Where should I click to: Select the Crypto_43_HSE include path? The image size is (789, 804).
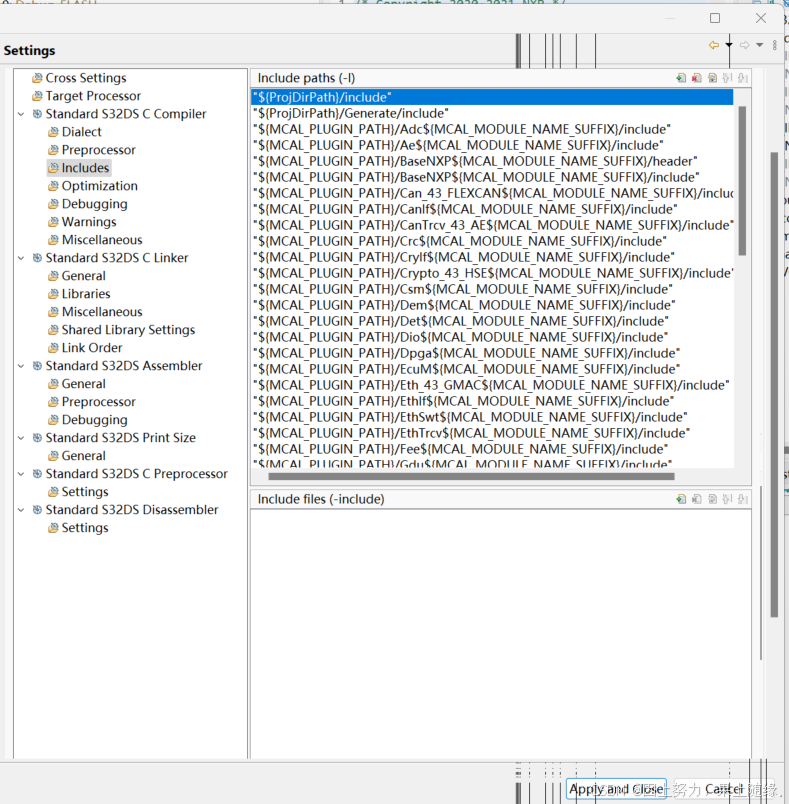pos(492,273)
